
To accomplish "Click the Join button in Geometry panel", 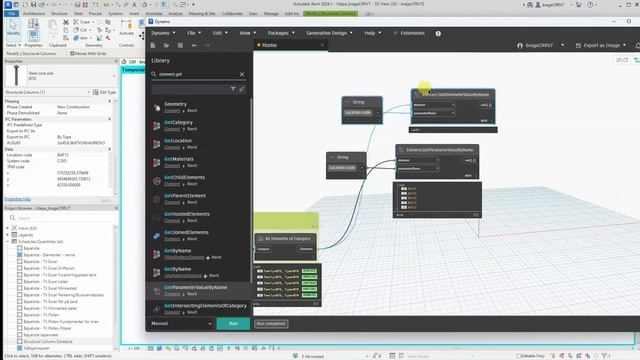I will [x=81, y=38].
